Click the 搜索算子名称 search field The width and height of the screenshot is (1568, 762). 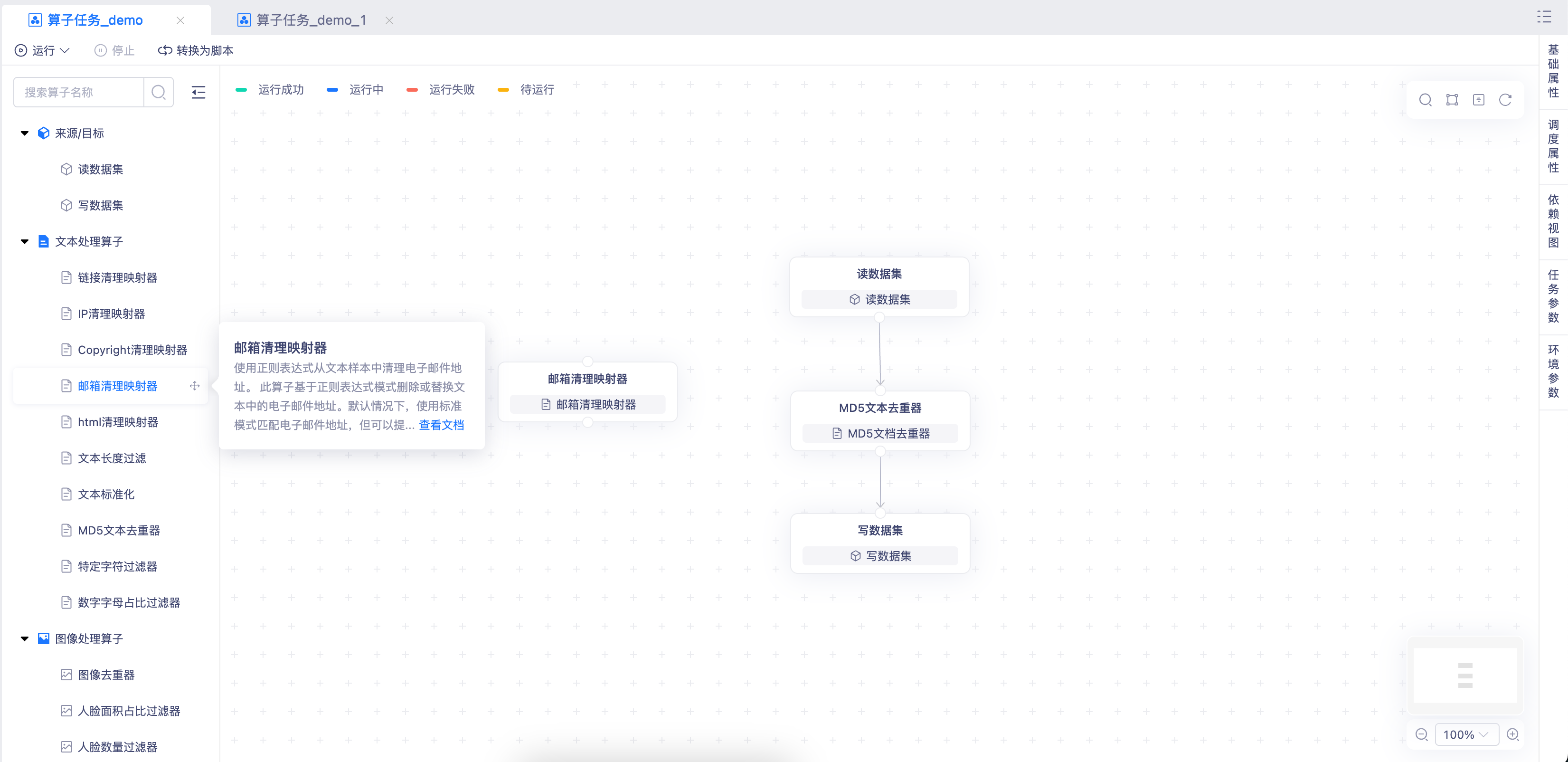79,92
